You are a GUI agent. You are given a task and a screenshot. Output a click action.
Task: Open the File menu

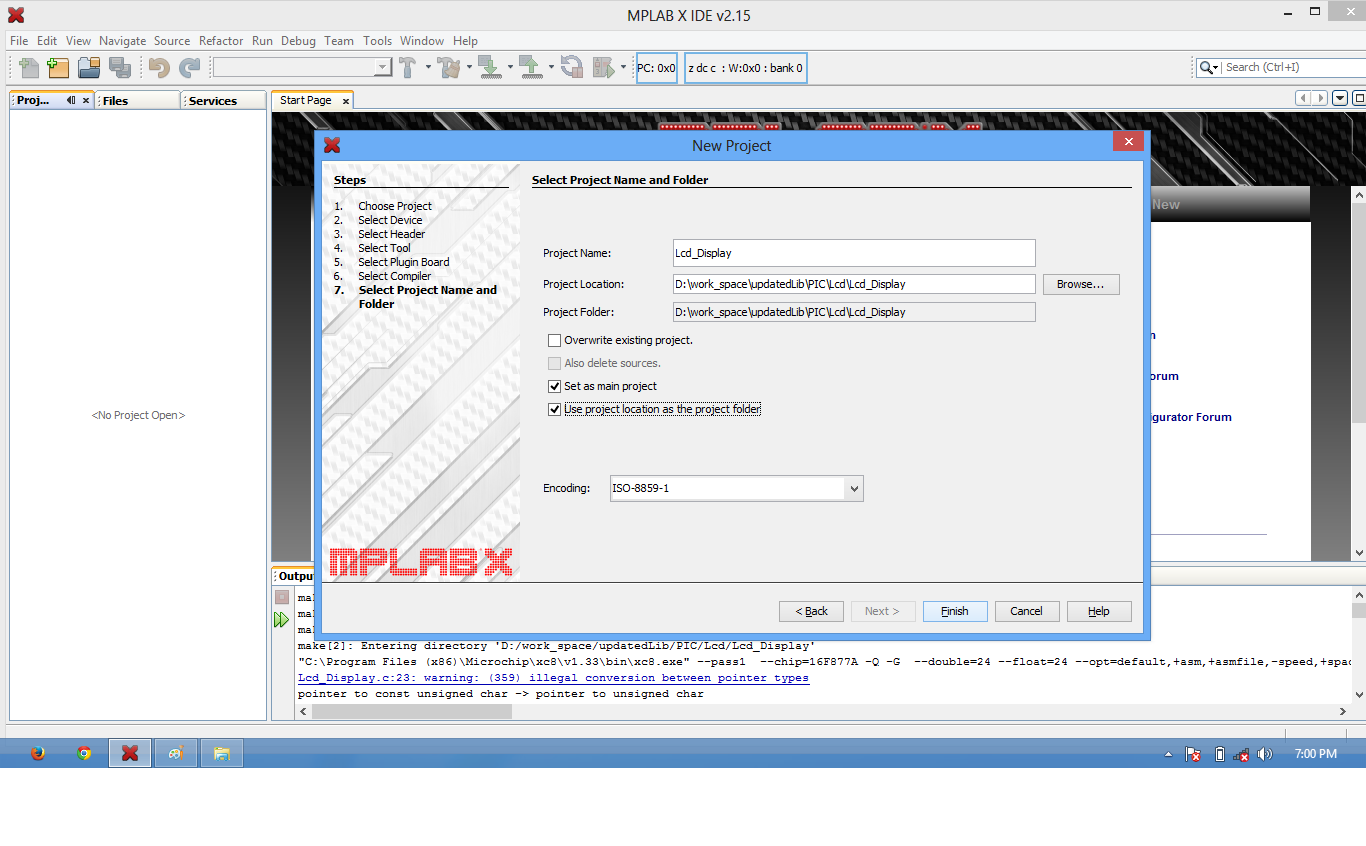point(19,41)
